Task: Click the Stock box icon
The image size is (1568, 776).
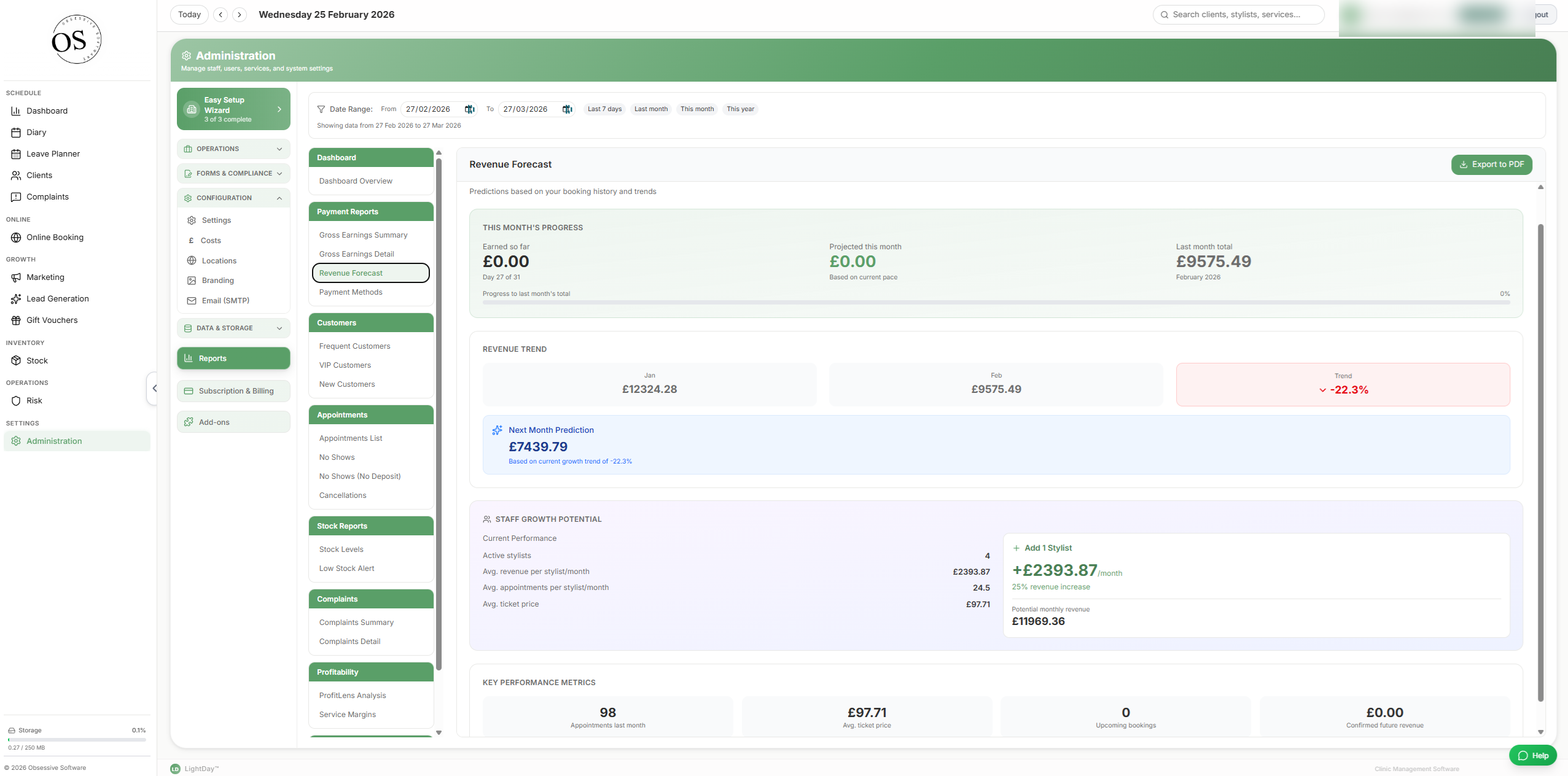Action: tap(16, 361)
